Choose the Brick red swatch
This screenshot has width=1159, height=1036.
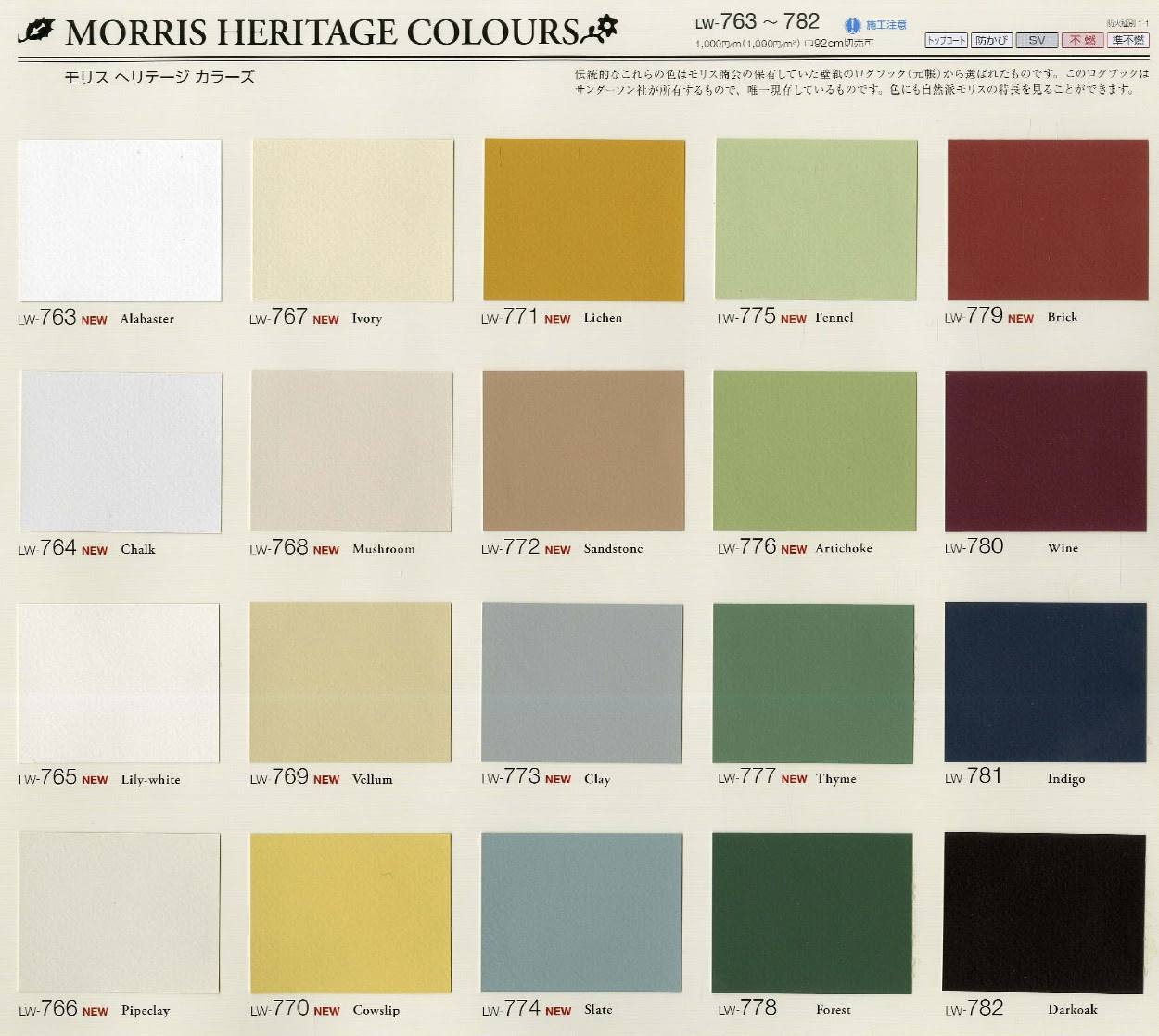pyautogui.click(x=1047, y=220)
